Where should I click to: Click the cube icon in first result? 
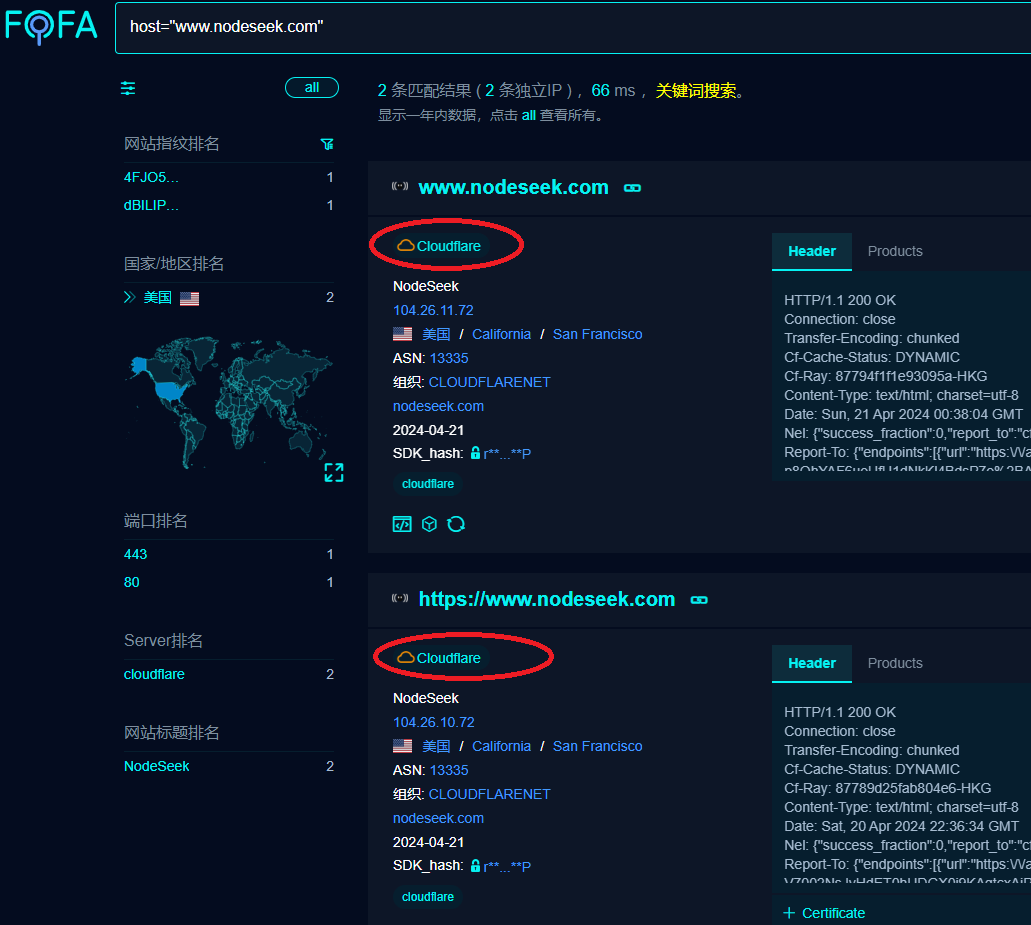pyautogui.click(x=429, y=524)
